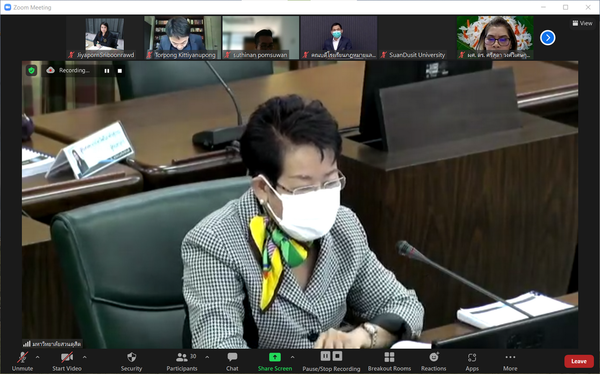Open the Security shield options
This screenshot has width=600, height=374.
(x=131, y=362)
